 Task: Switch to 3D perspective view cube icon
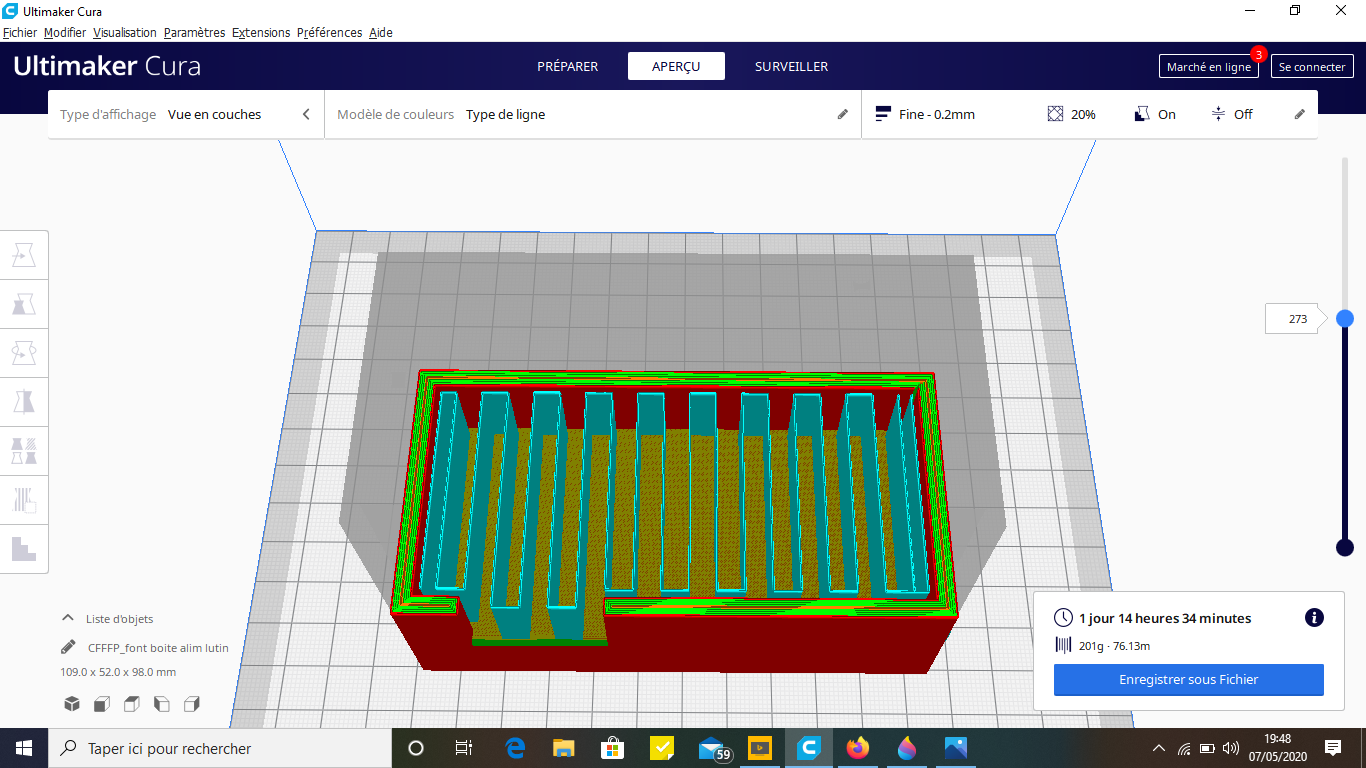72,704
